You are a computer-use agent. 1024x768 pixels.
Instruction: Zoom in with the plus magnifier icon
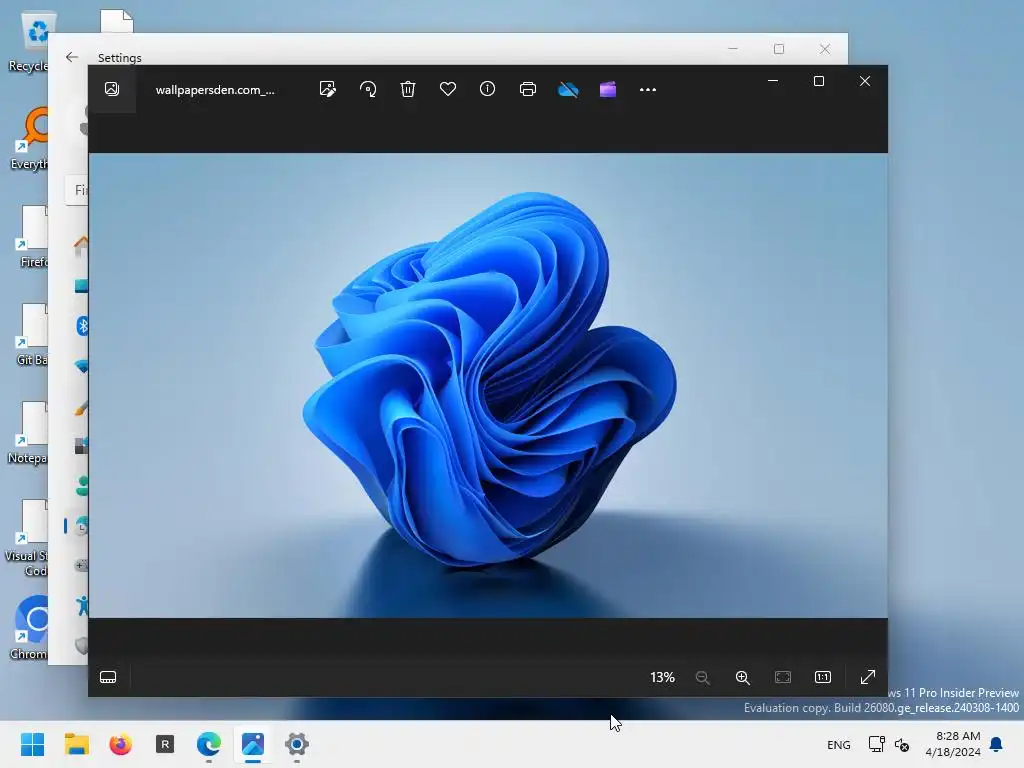point(743,677)
